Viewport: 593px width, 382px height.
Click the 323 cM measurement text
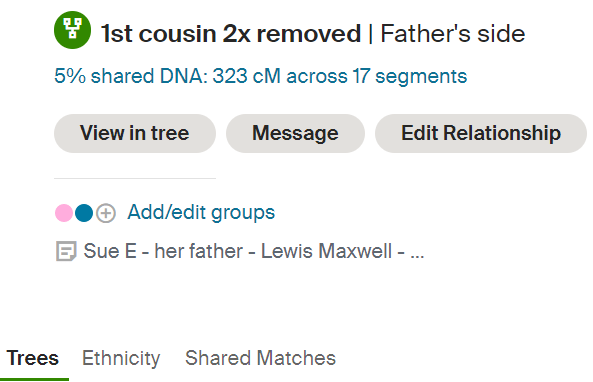pyautogui.click(x=247, y=76)
